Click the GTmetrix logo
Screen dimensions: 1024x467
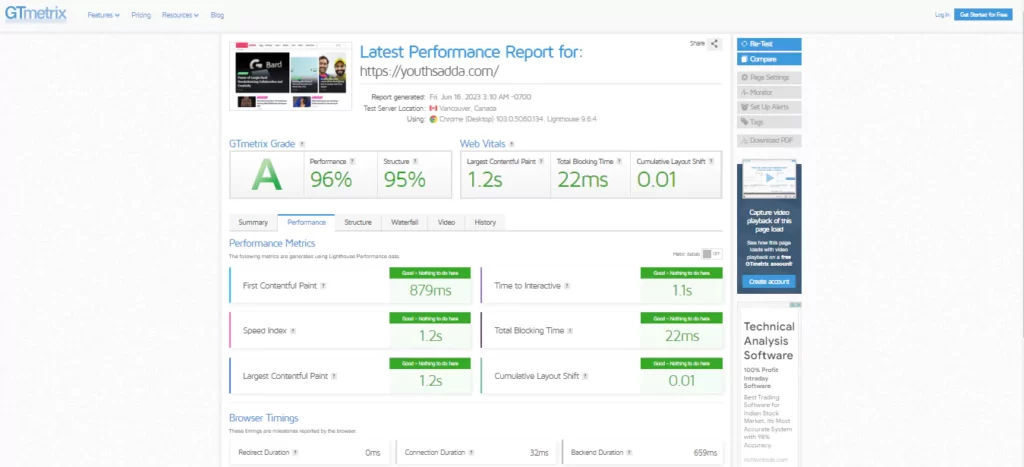[36, 14]
